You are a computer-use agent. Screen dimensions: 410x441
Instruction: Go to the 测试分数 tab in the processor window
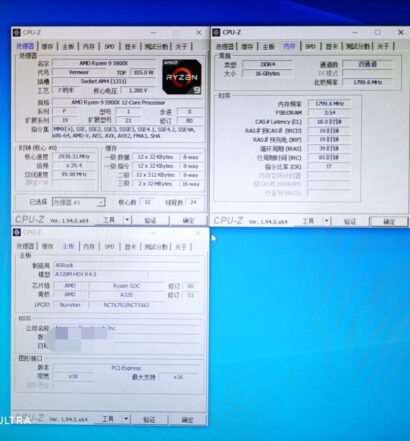[156, 47]
